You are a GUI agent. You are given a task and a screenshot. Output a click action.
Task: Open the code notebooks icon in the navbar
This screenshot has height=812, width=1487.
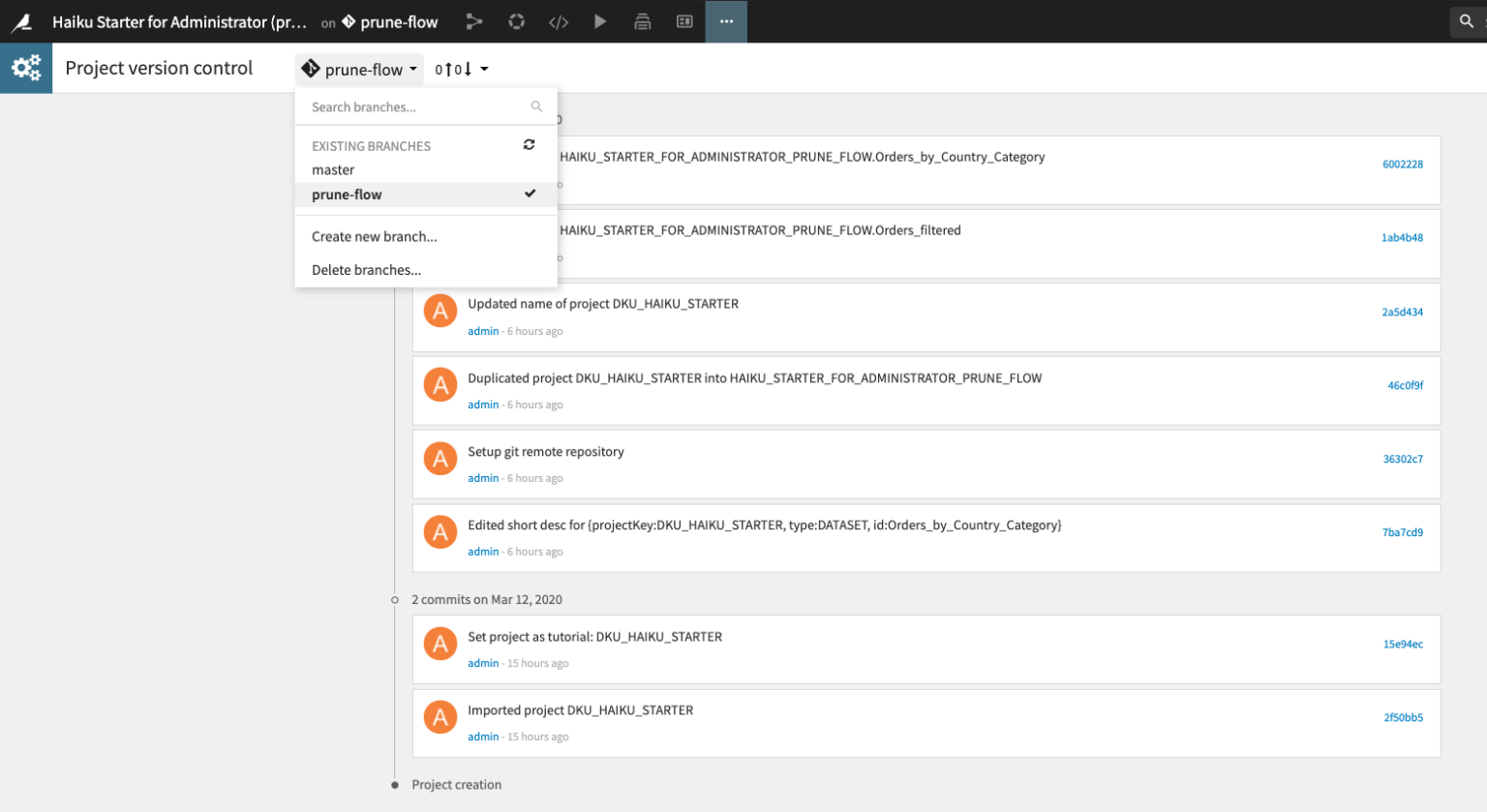[x=559, y=21]
